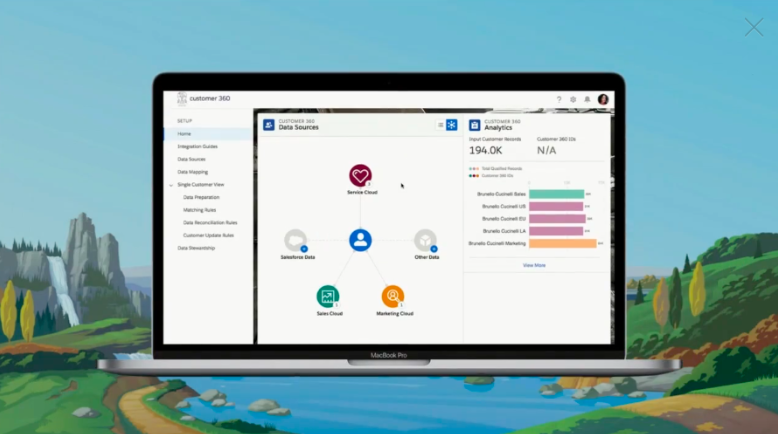Close the video overlay with the X
Viewport: 778px width, 434px height.
(x=754, y=27)
